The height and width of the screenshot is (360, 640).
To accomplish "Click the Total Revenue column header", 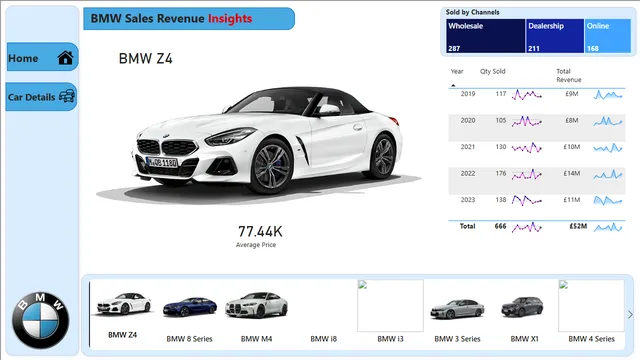I will [x=569, y=76].
